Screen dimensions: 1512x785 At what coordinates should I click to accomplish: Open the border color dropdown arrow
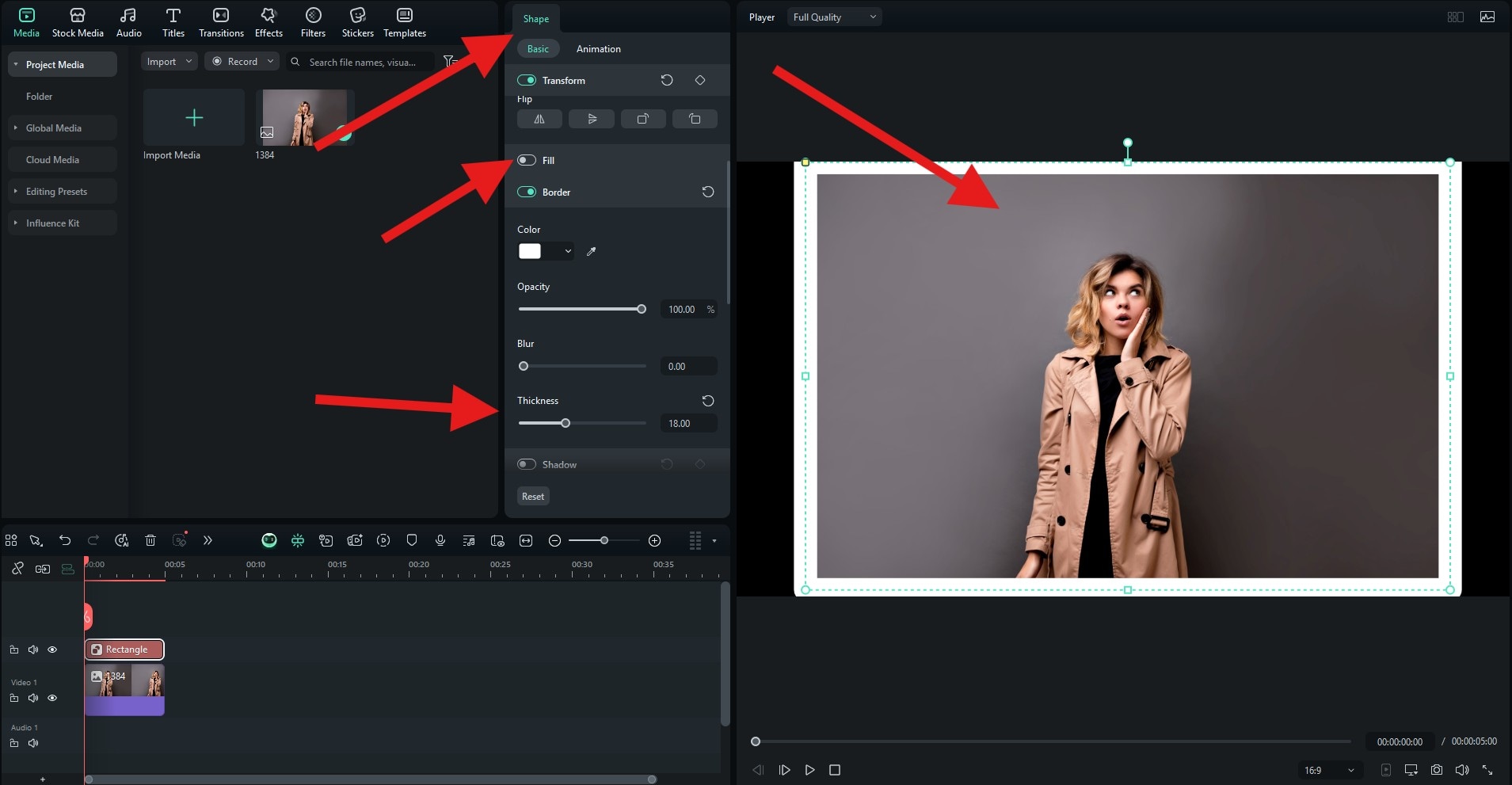click(x=568, y=252)
